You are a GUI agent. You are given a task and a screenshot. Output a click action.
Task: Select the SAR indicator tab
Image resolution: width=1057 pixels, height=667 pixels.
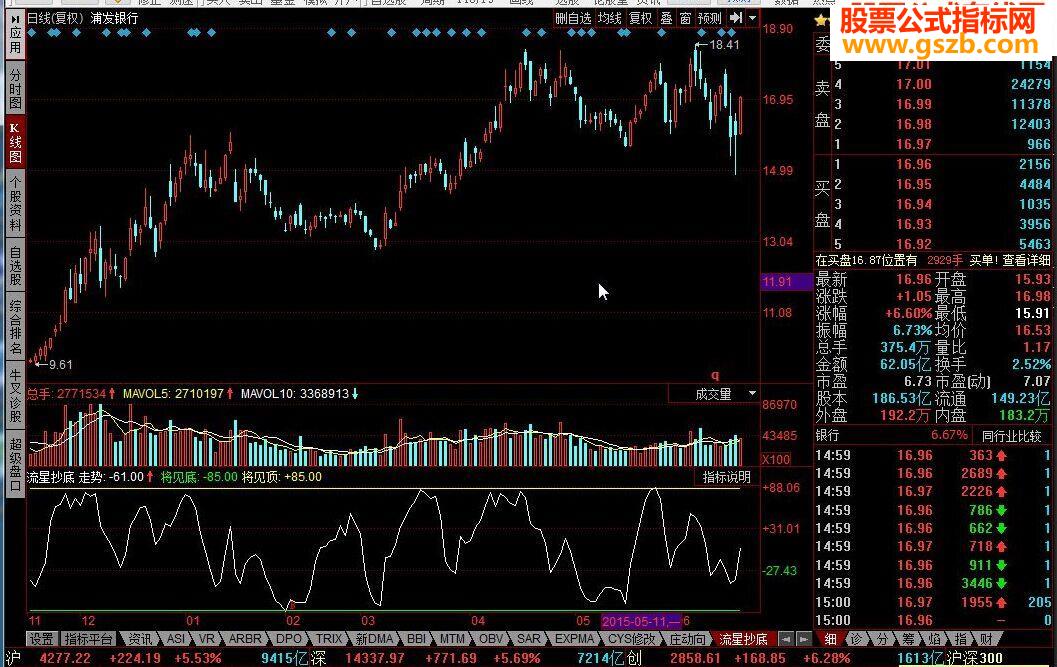[528, 639]
